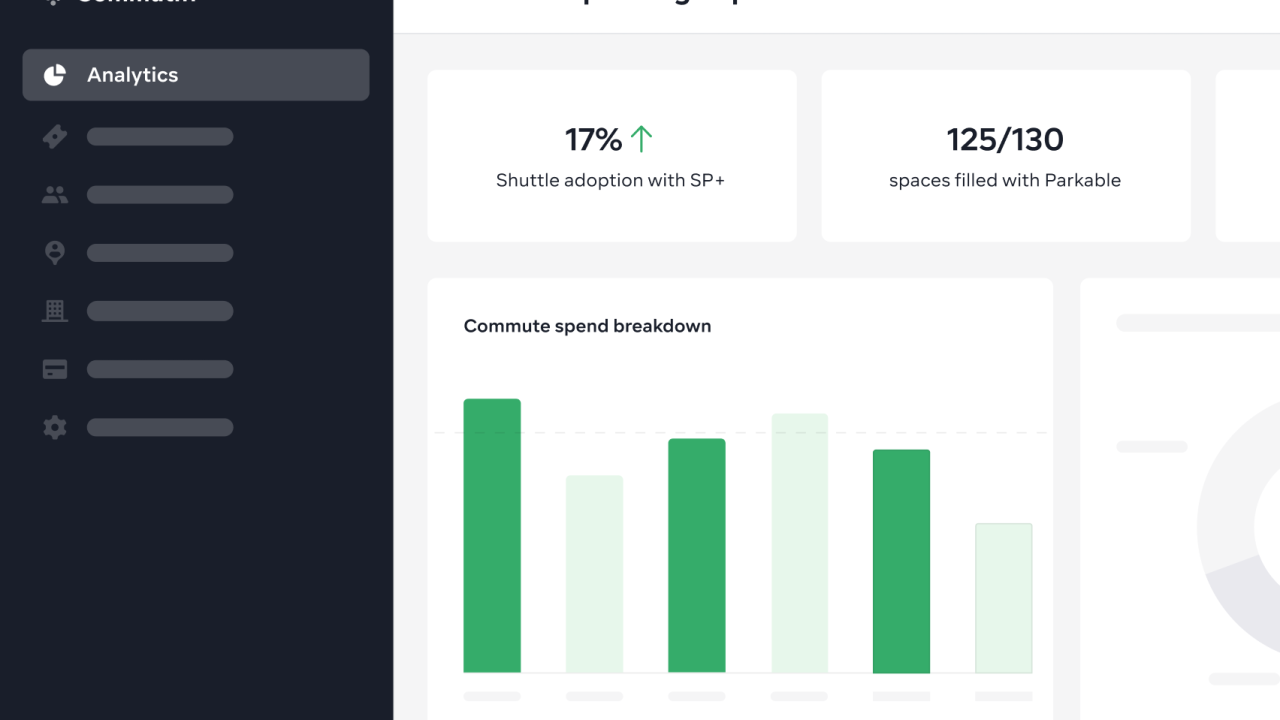The height and width of the screenshot is (720, 1280).
Task: Click the office building icon in the sidebar
Action: (x=55, y=310)
